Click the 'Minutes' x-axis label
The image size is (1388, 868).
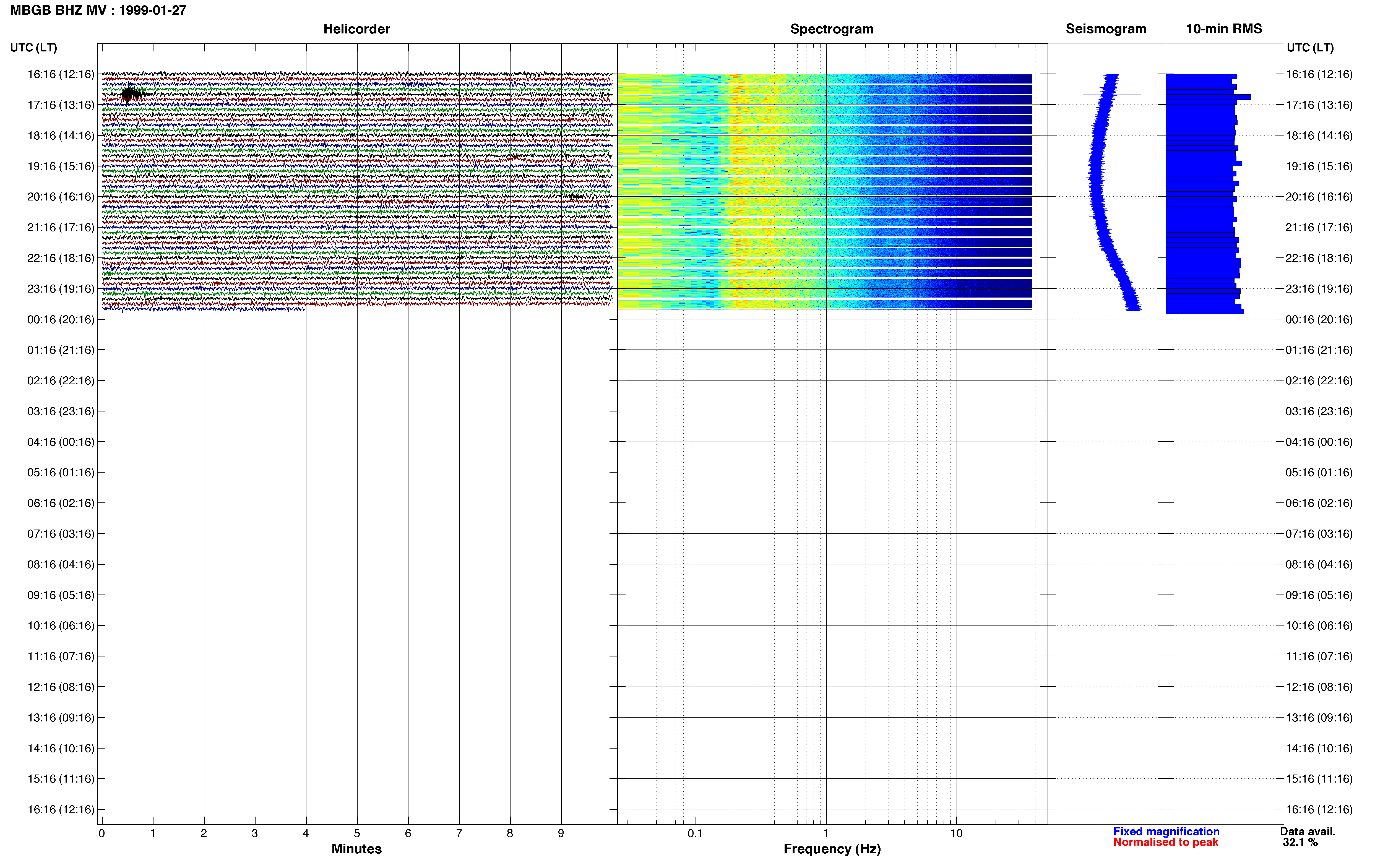click(x=356, y=849)
